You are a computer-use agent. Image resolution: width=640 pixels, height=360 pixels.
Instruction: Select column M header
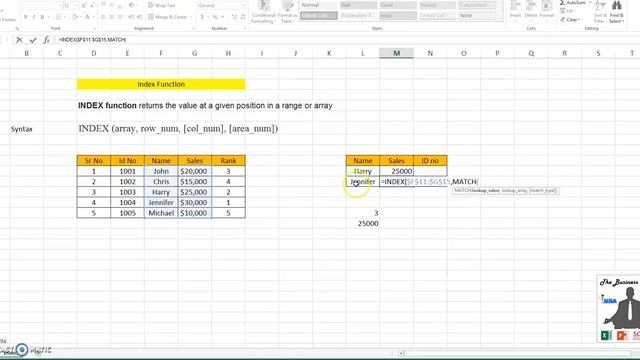tap(396, 53)
